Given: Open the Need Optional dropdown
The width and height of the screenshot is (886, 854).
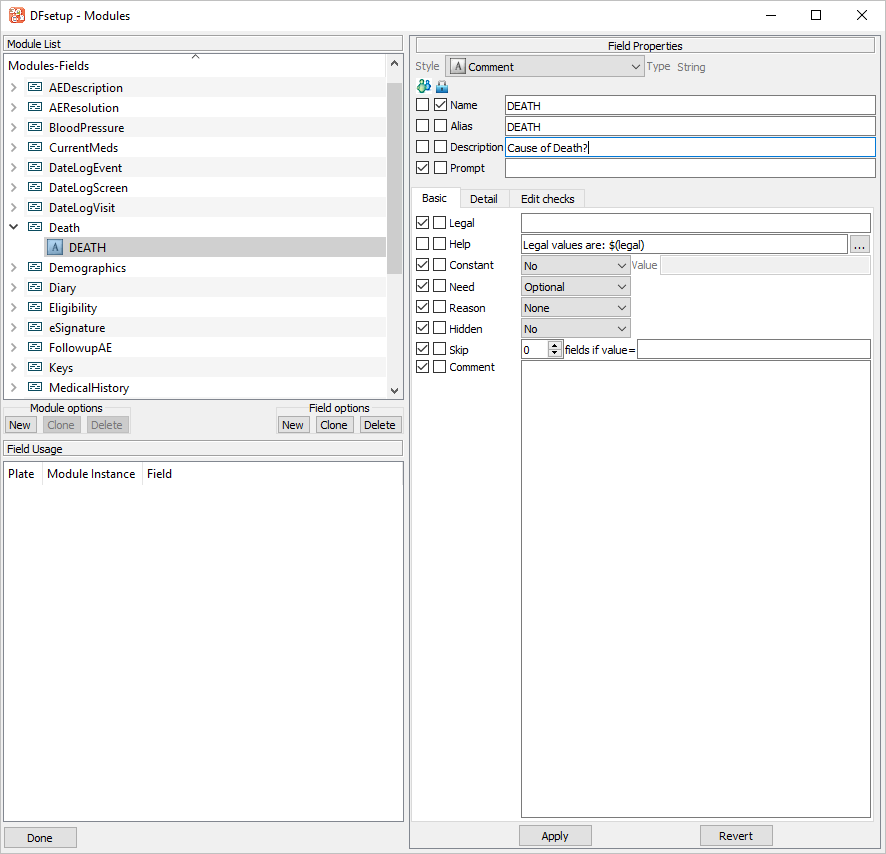Looking at the screenshot, I should pos(575,287).
